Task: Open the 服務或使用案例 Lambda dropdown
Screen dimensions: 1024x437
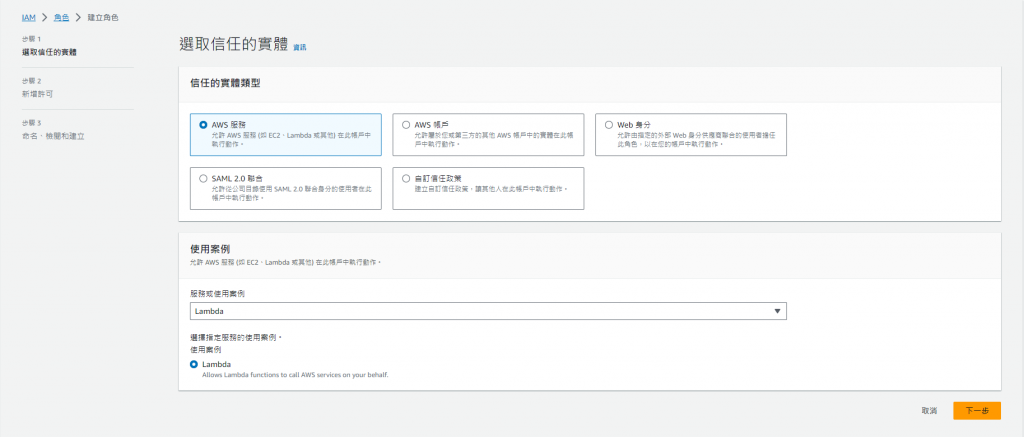Action: click(x=488, y=311)
